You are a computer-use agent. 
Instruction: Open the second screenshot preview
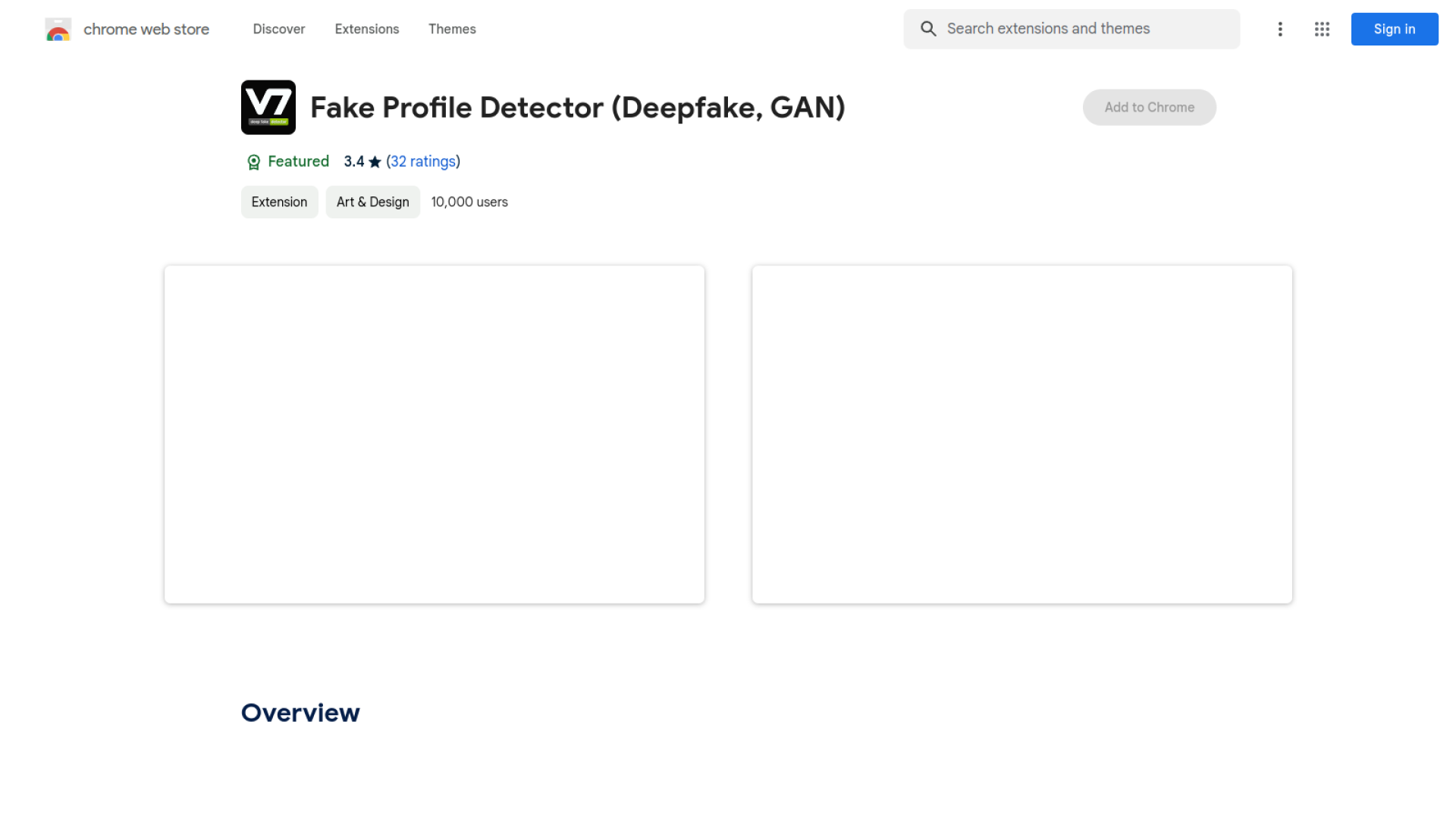point(1021,434)
